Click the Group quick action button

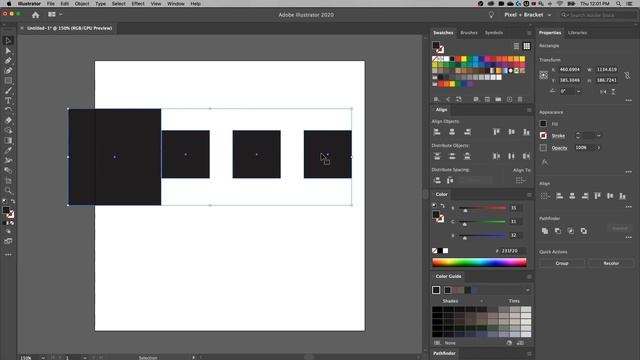[562, 264]
